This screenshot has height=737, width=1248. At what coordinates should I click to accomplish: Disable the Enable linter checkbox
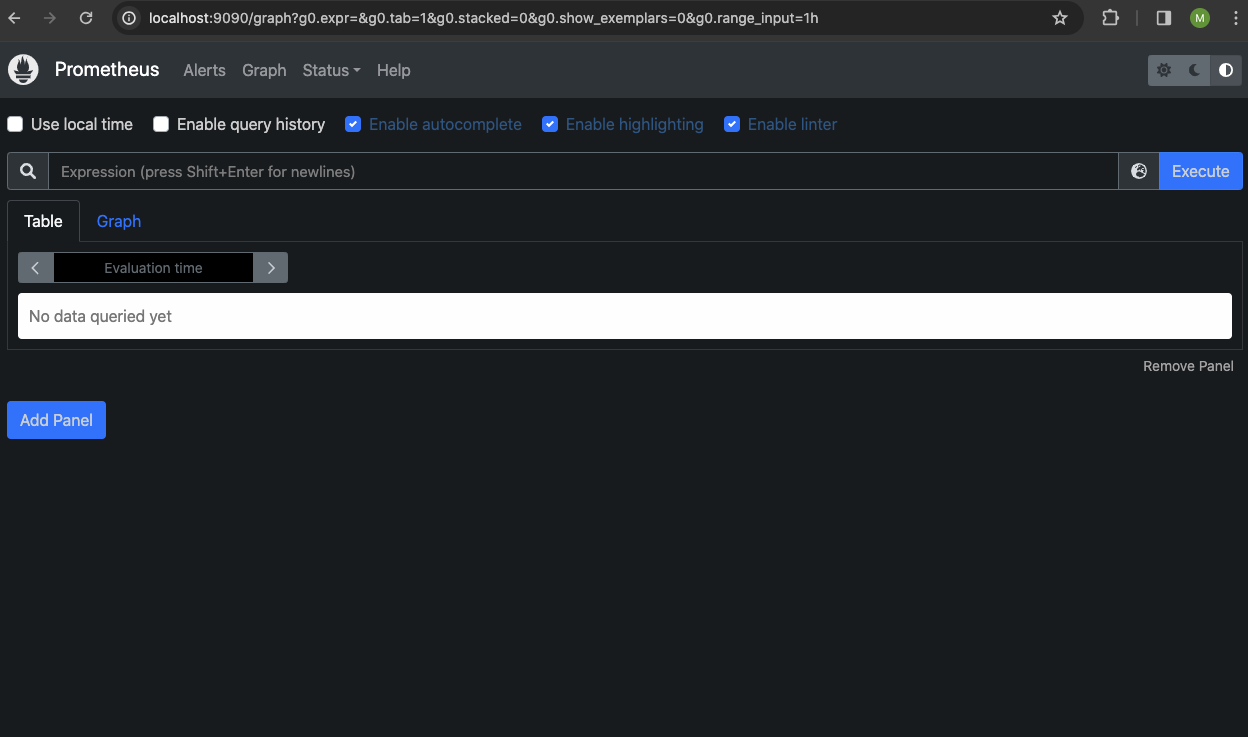[732, 124]
